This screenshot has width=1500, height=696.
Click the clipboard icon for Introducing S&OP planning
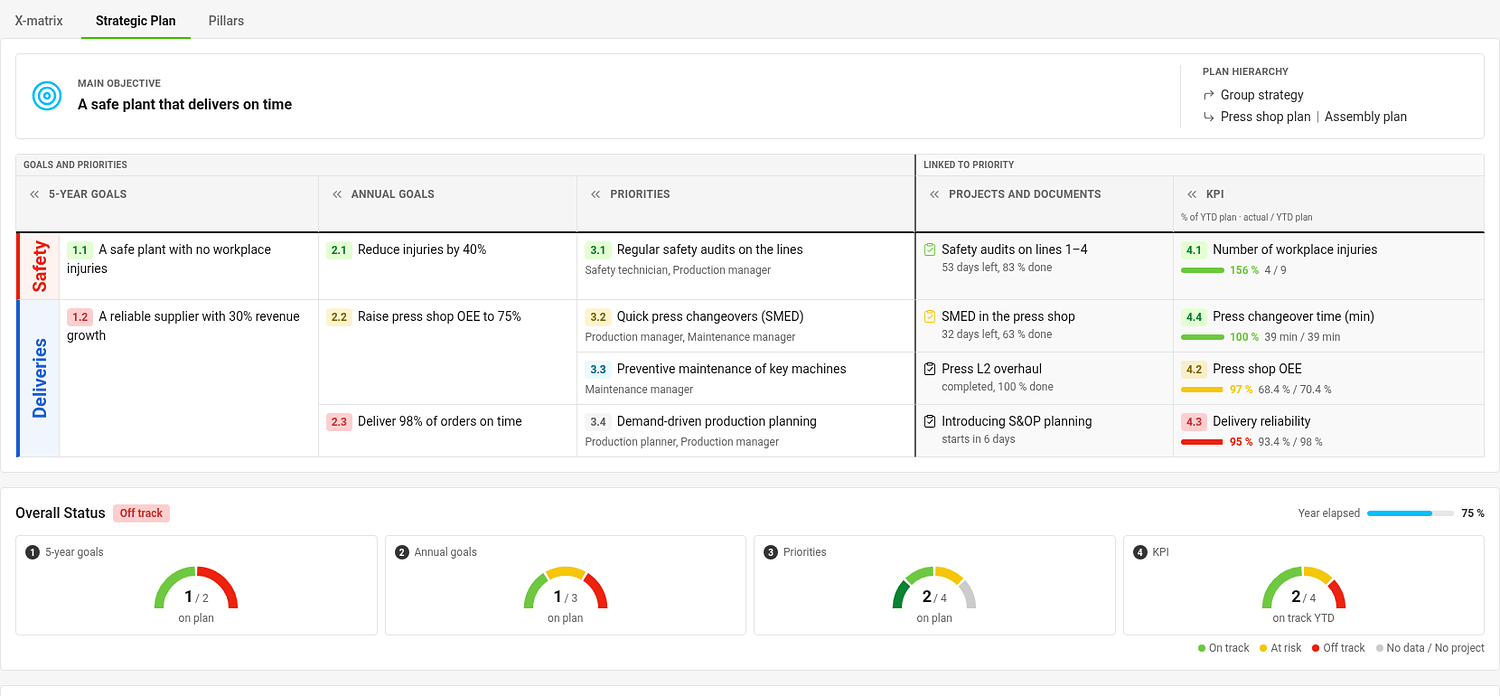coord(930,422)
